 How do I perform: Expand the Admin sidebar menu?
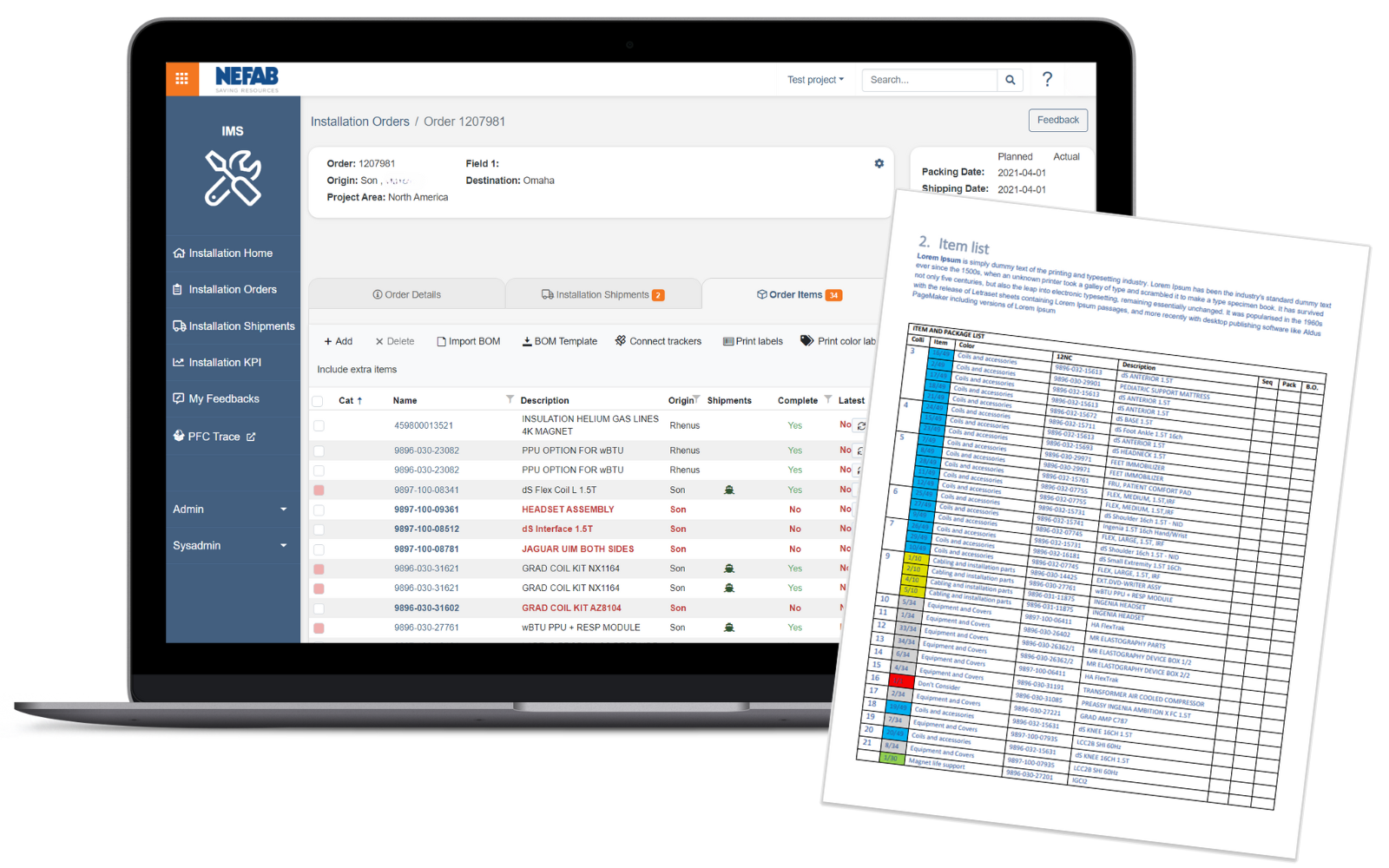point(230,510)
